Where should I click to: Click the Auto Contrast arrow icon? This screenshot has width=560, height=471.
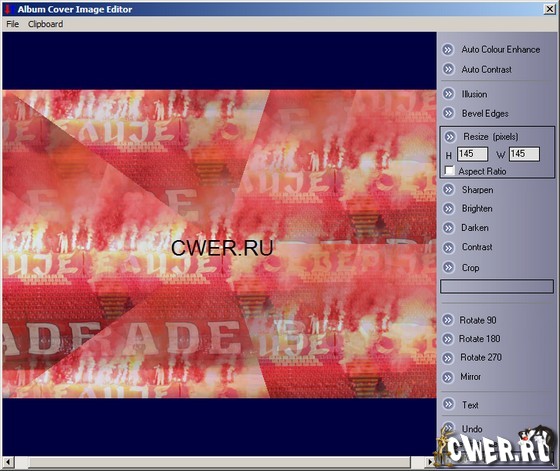point(448,69)
